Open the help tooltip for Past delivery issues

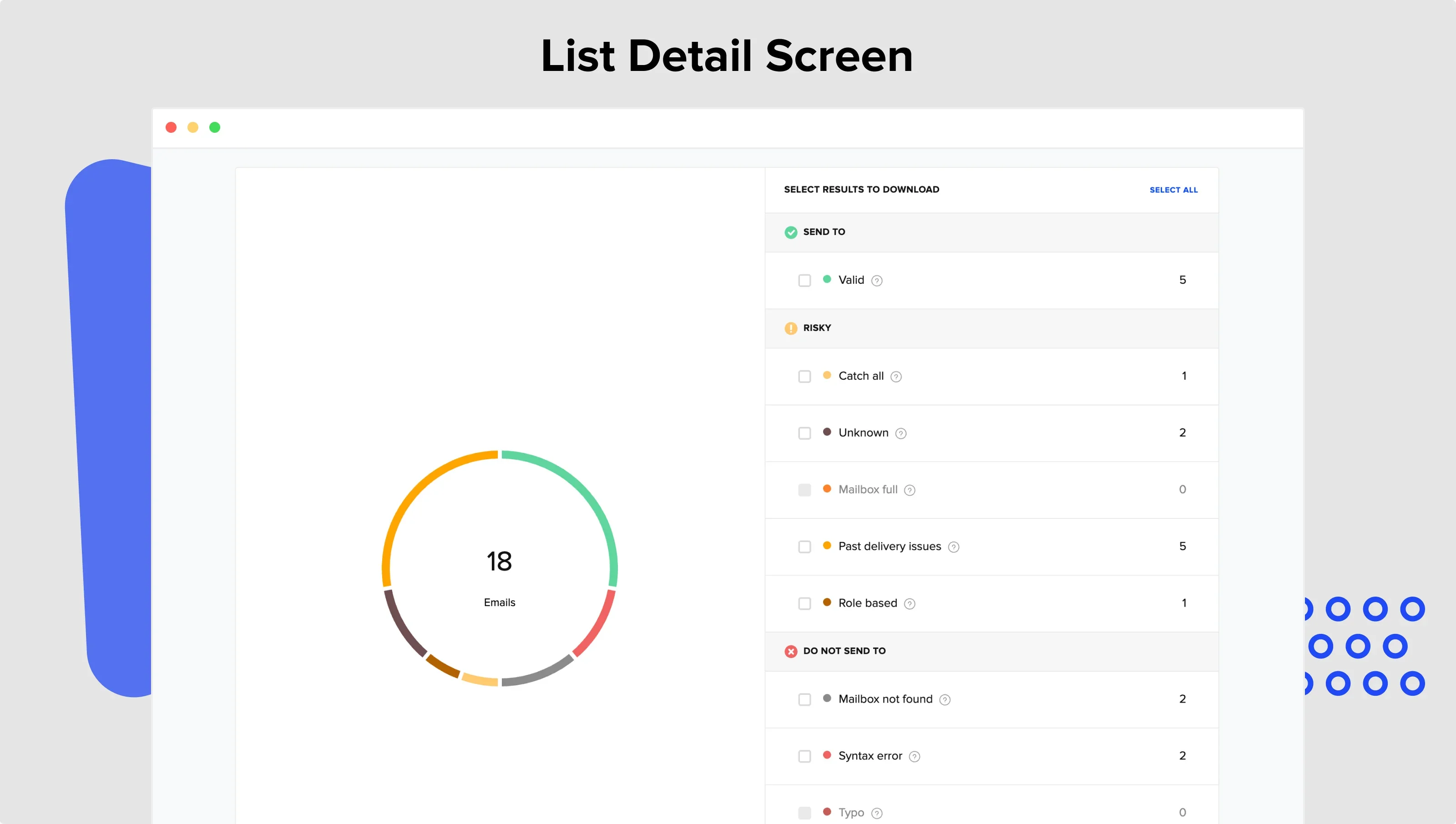954,547
